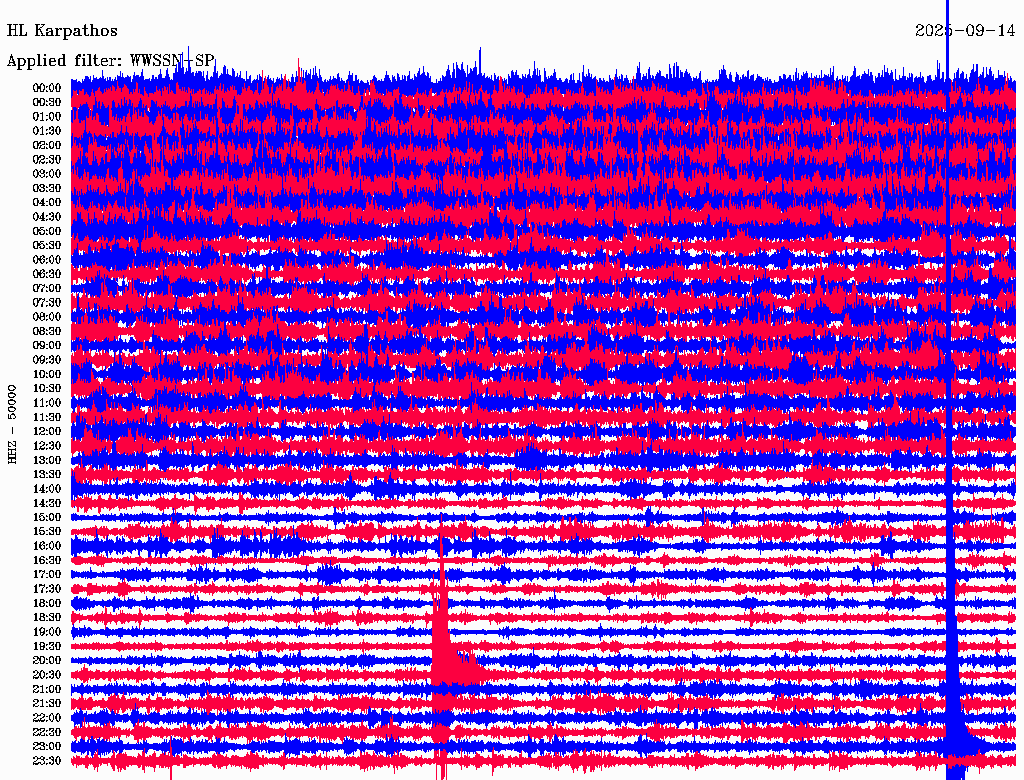Viewport: 1024px width, 780px height.
Task: Click the 22:30 time row label
Action: coord(47,732)
